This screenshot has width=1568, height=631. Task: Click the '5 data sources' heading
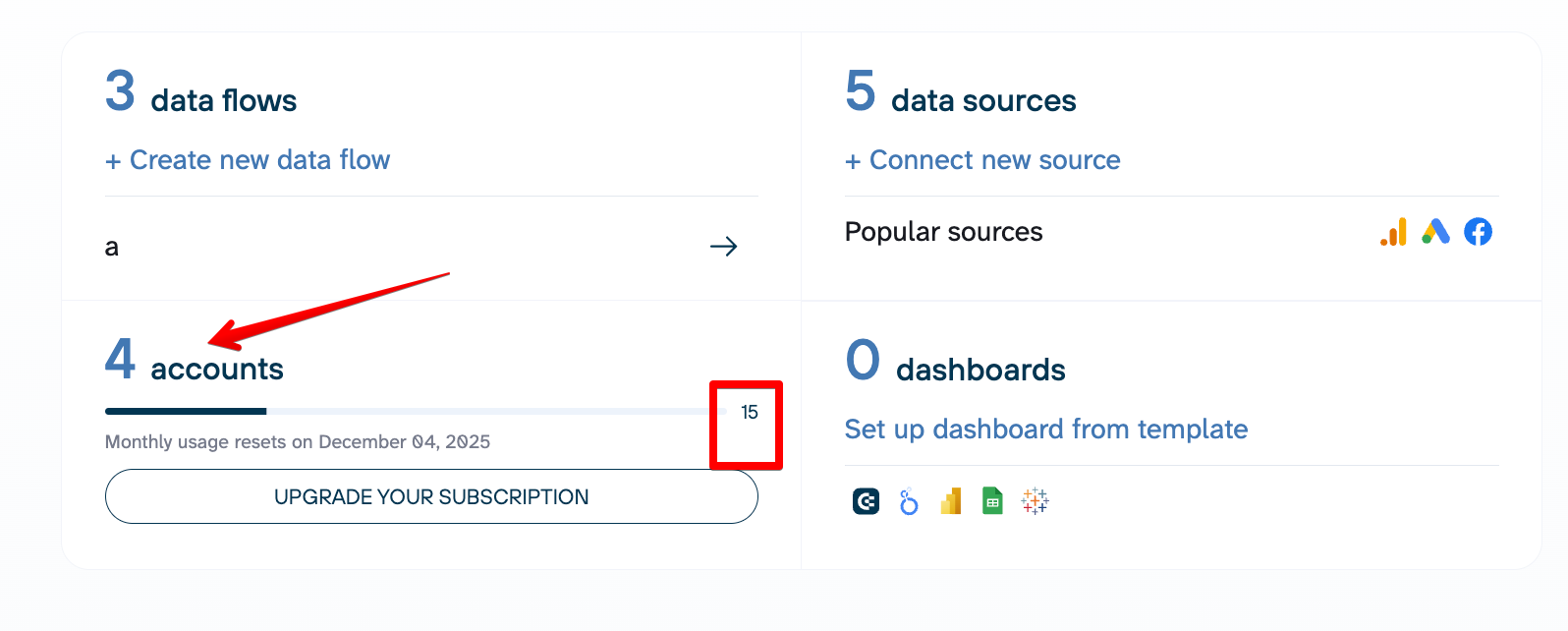click(x=961, y=94)
